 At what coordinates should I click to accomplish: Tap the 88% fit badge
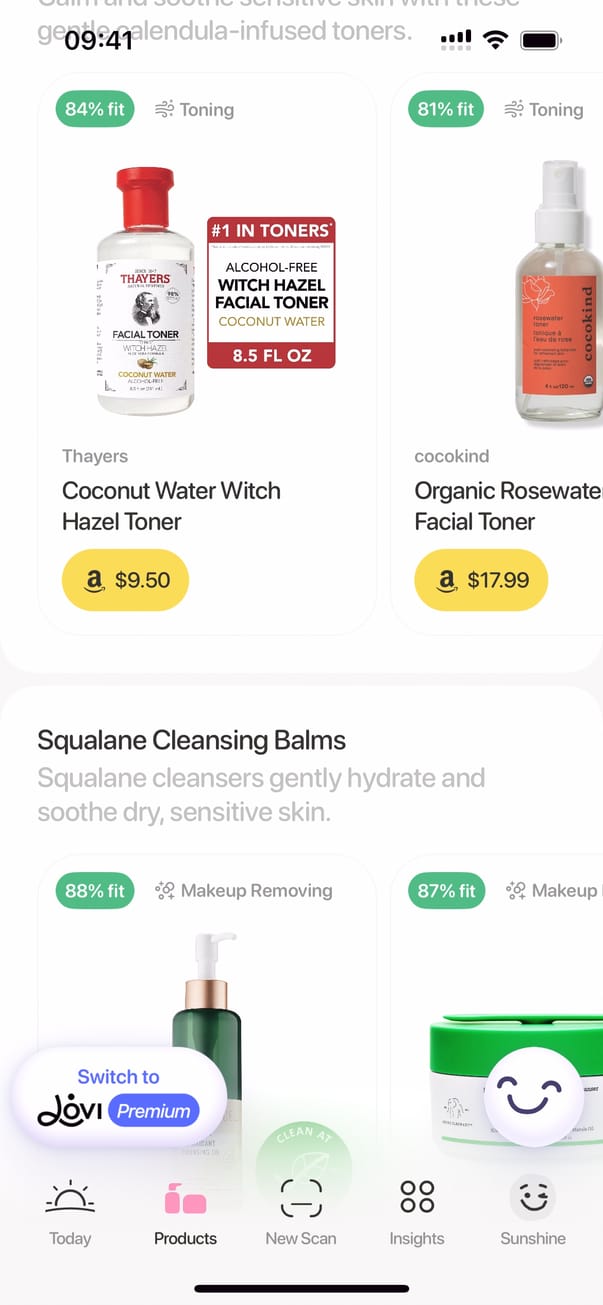95,890
